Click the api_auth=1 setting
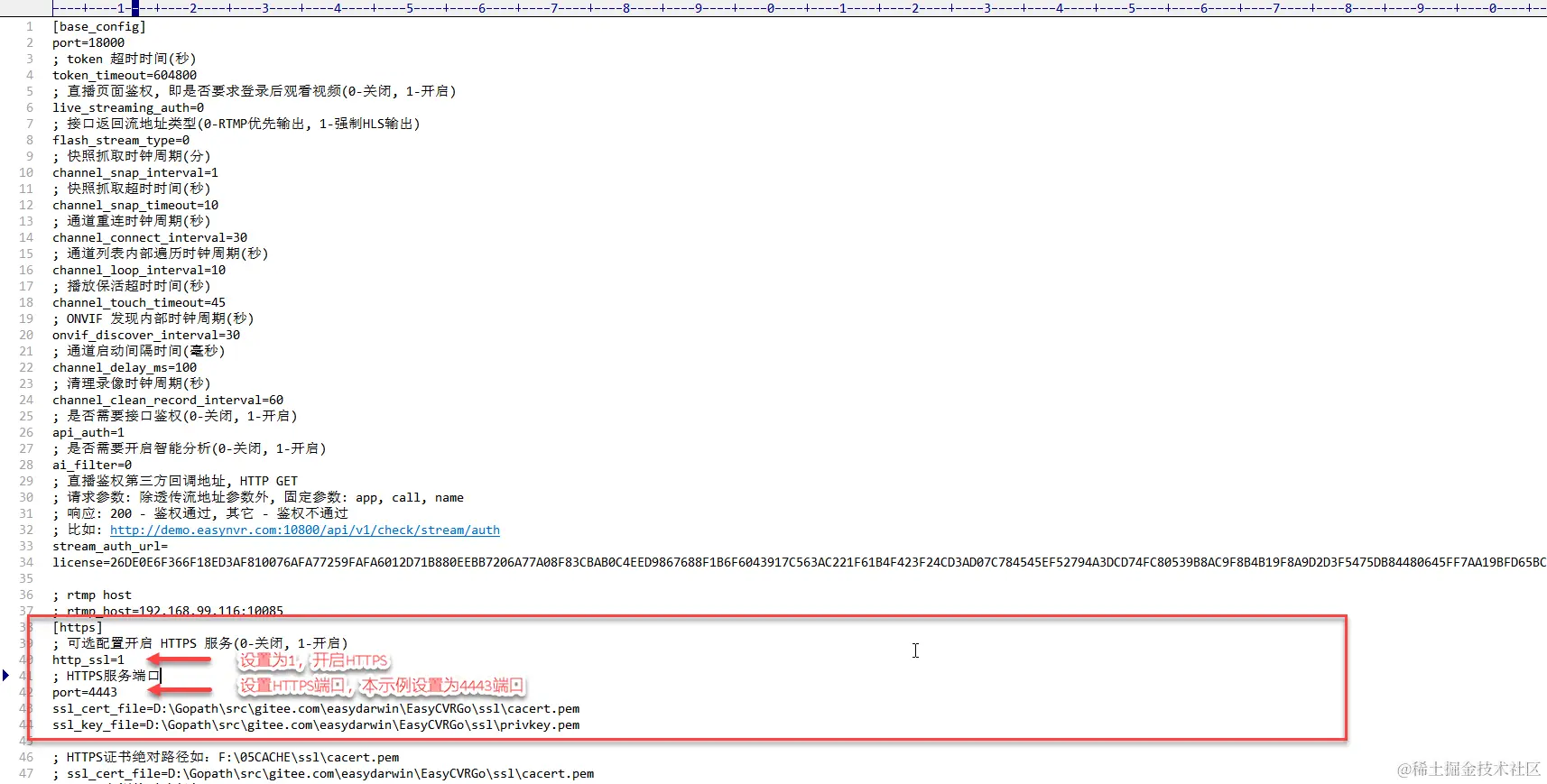Screen dimensions: 1547x784 88,433
